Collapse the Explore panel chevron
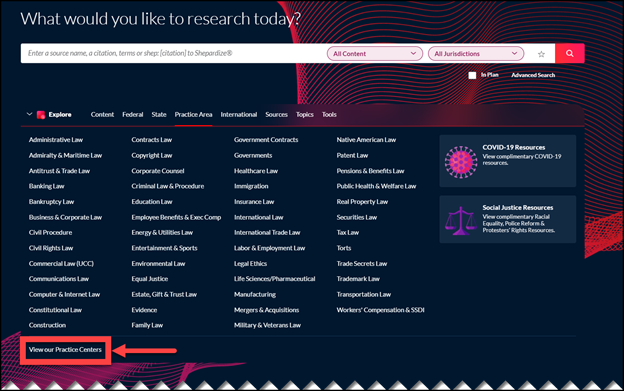 29,114
